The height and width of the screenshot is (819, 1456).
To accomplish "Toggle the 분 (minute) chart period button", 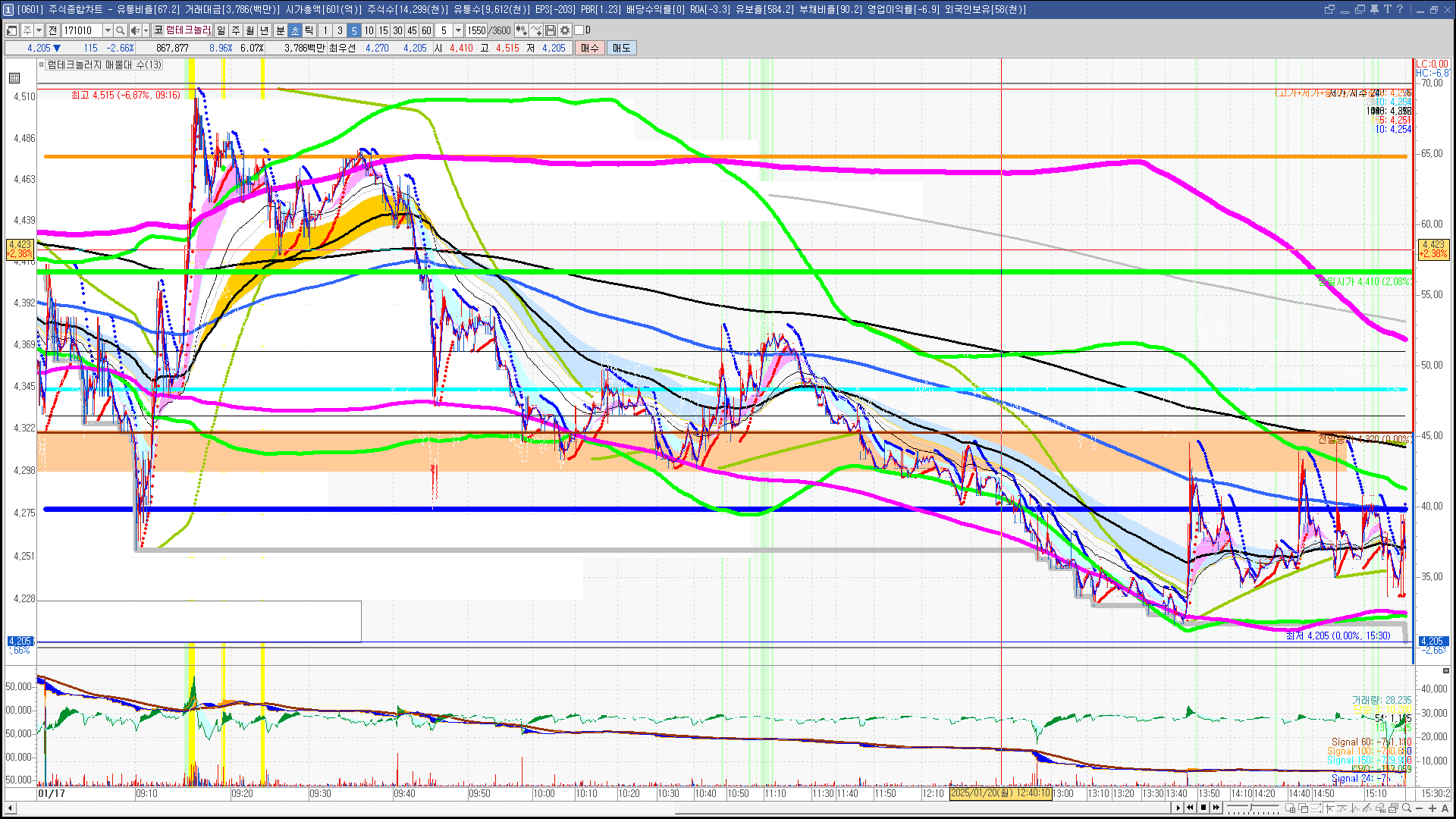I will coord(280,30).
